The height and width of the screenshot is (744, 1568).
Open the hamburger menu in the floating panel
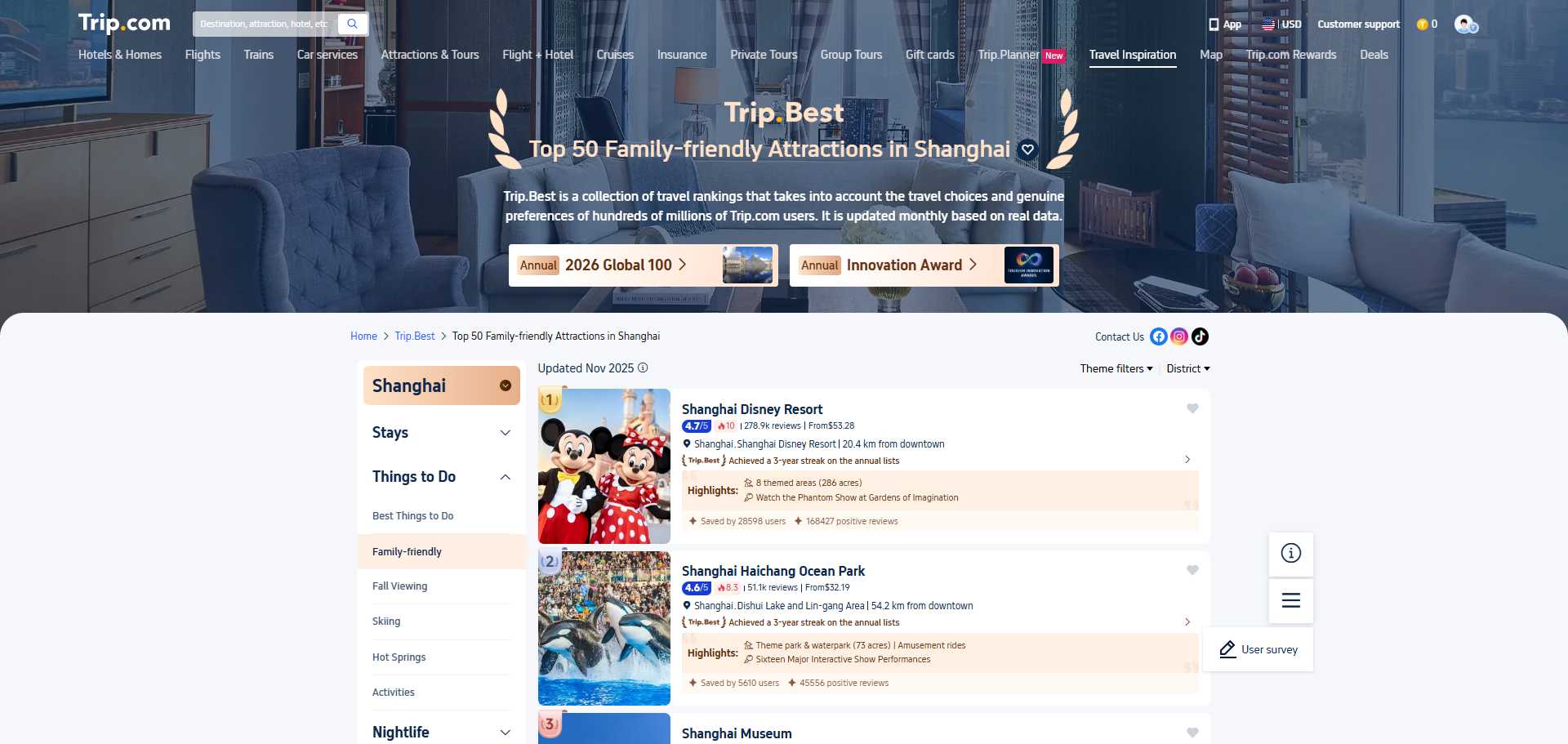pyautogui.click(x=1290, y=600)
